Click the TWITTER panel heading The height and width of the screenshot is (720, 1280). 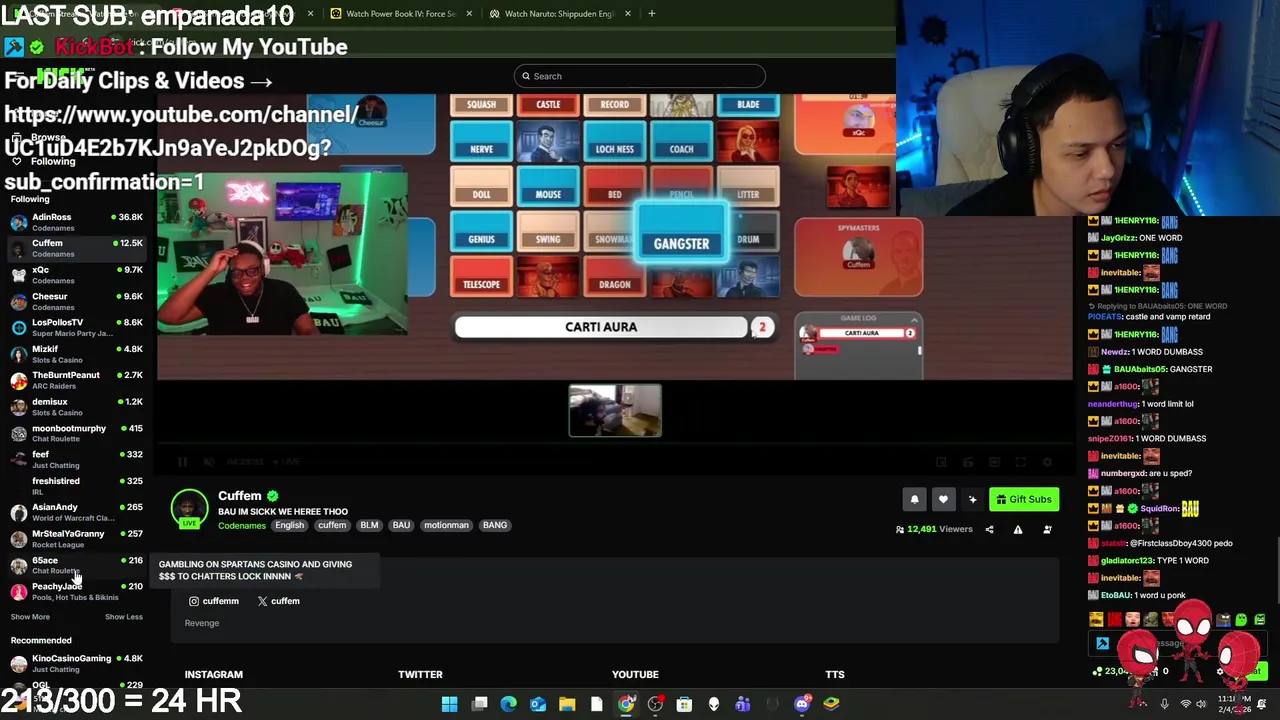[420, 674]
